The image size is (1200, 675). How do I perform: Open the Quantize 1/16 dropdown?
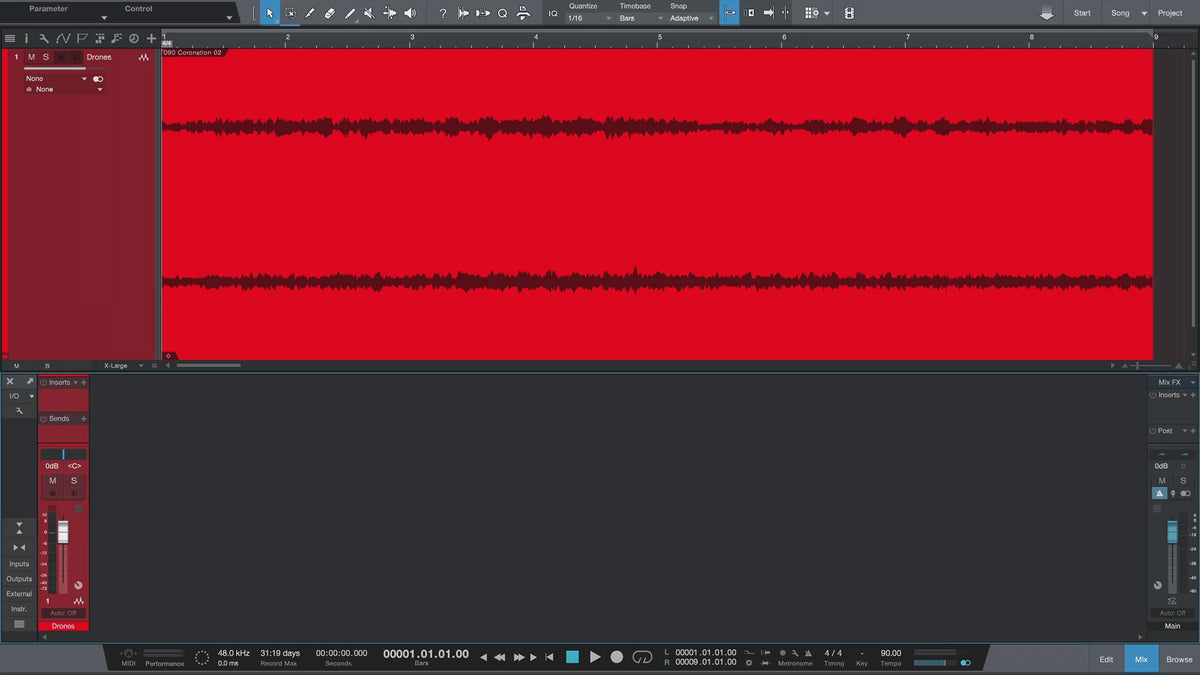[x=589, y=18]
